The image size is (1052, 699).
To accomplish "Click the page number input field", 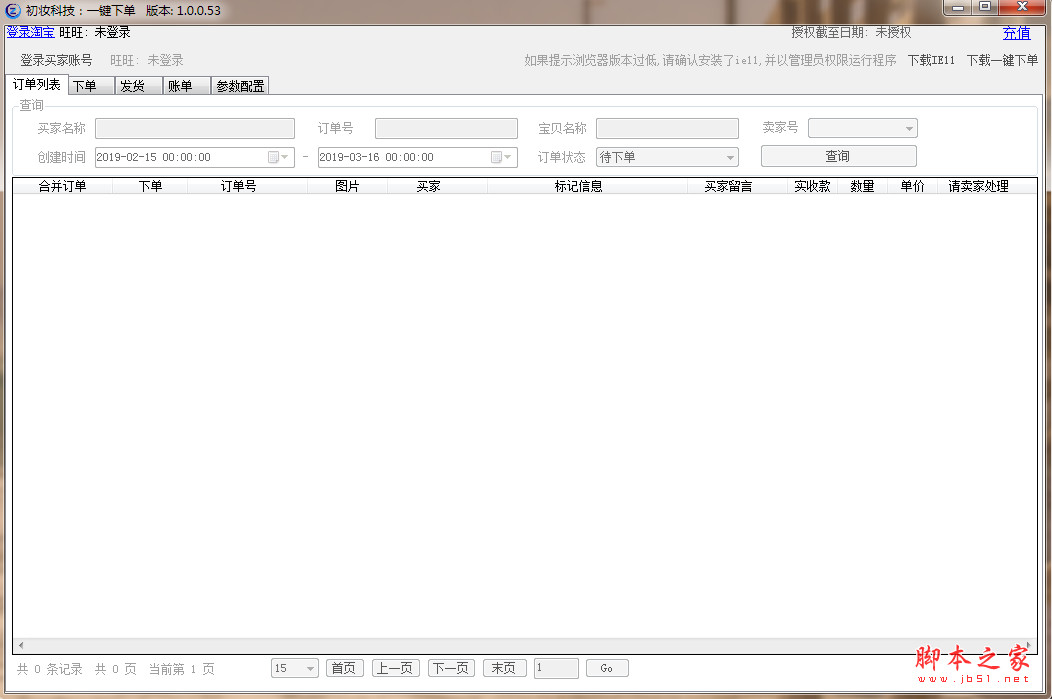I will 556,668.
